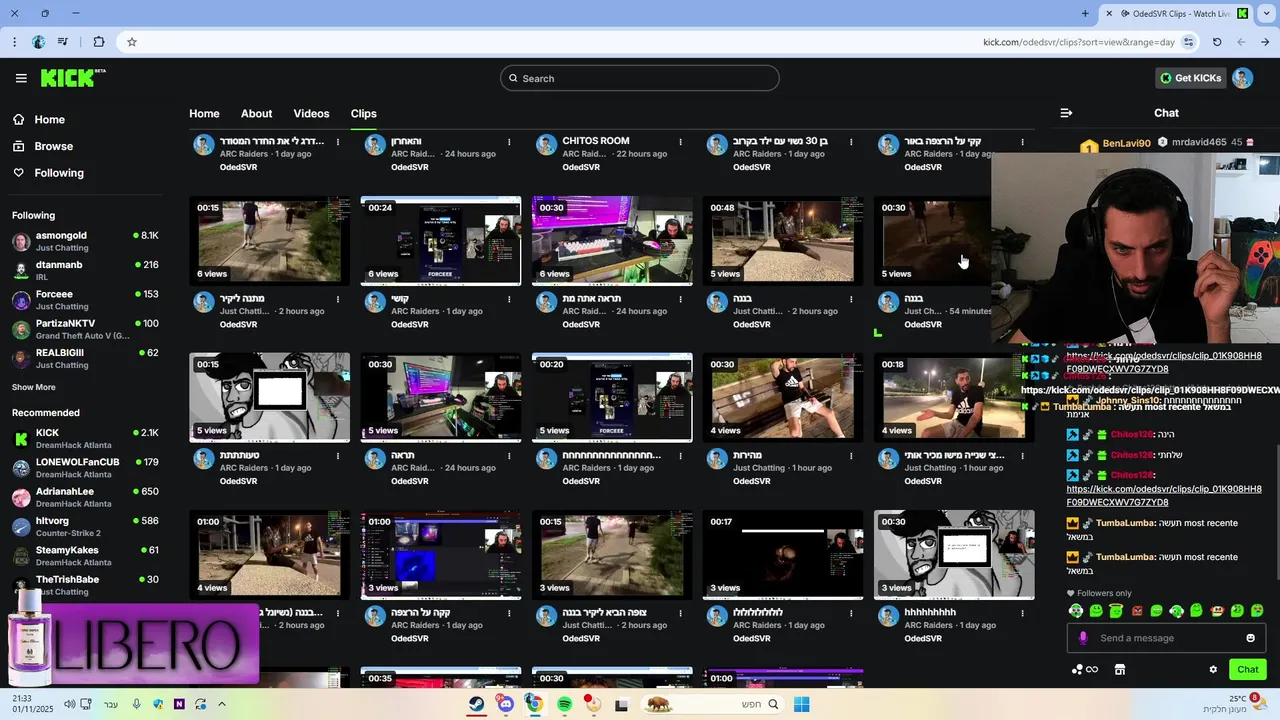This screenshot has width=1280, height=720.
Task: Open dtanmanb channel in Following list
Action: [x=85, y=270]
